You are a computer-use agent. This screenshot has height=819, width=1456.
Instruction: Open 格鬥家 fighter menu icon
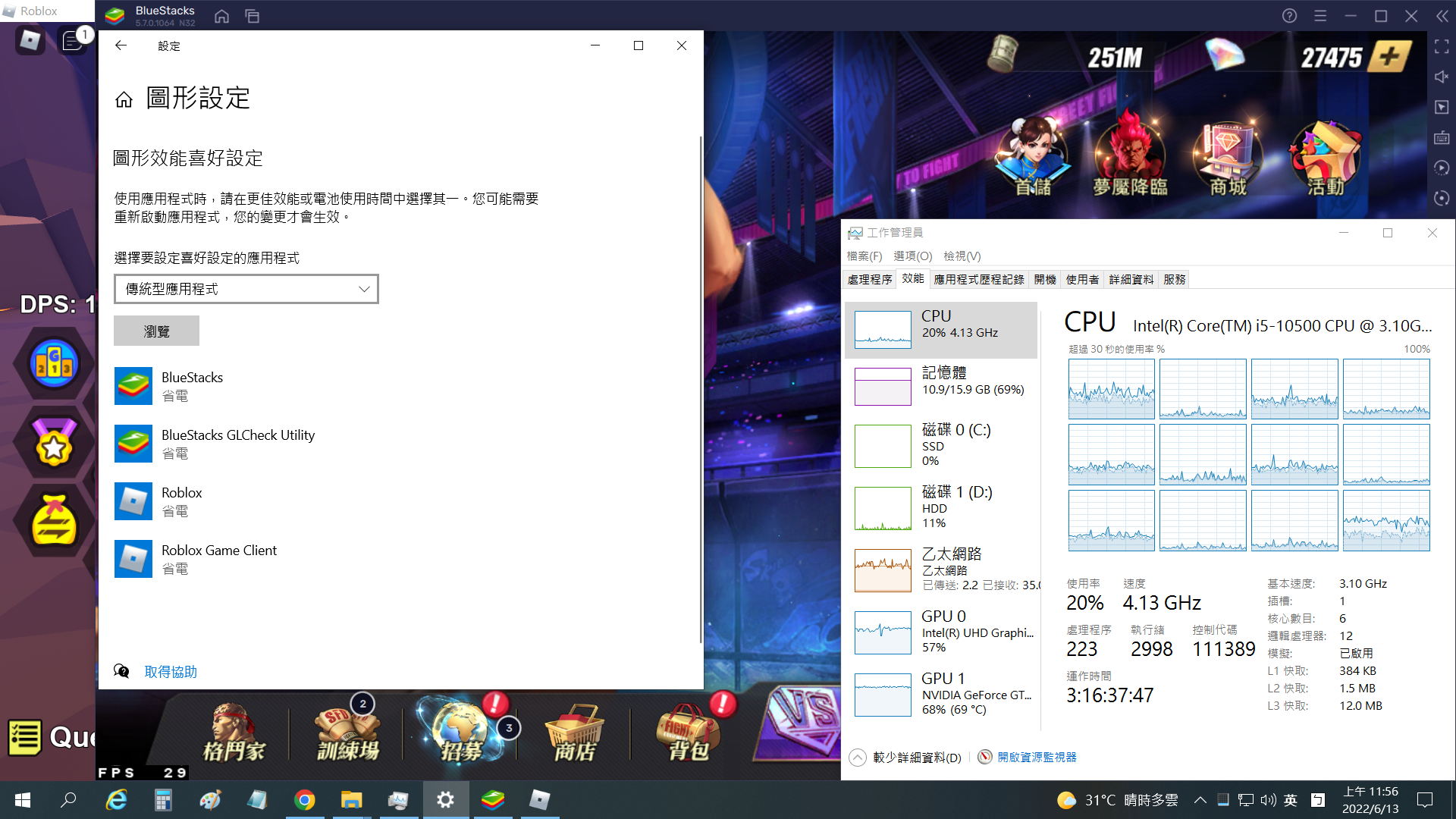coord(234,732)
